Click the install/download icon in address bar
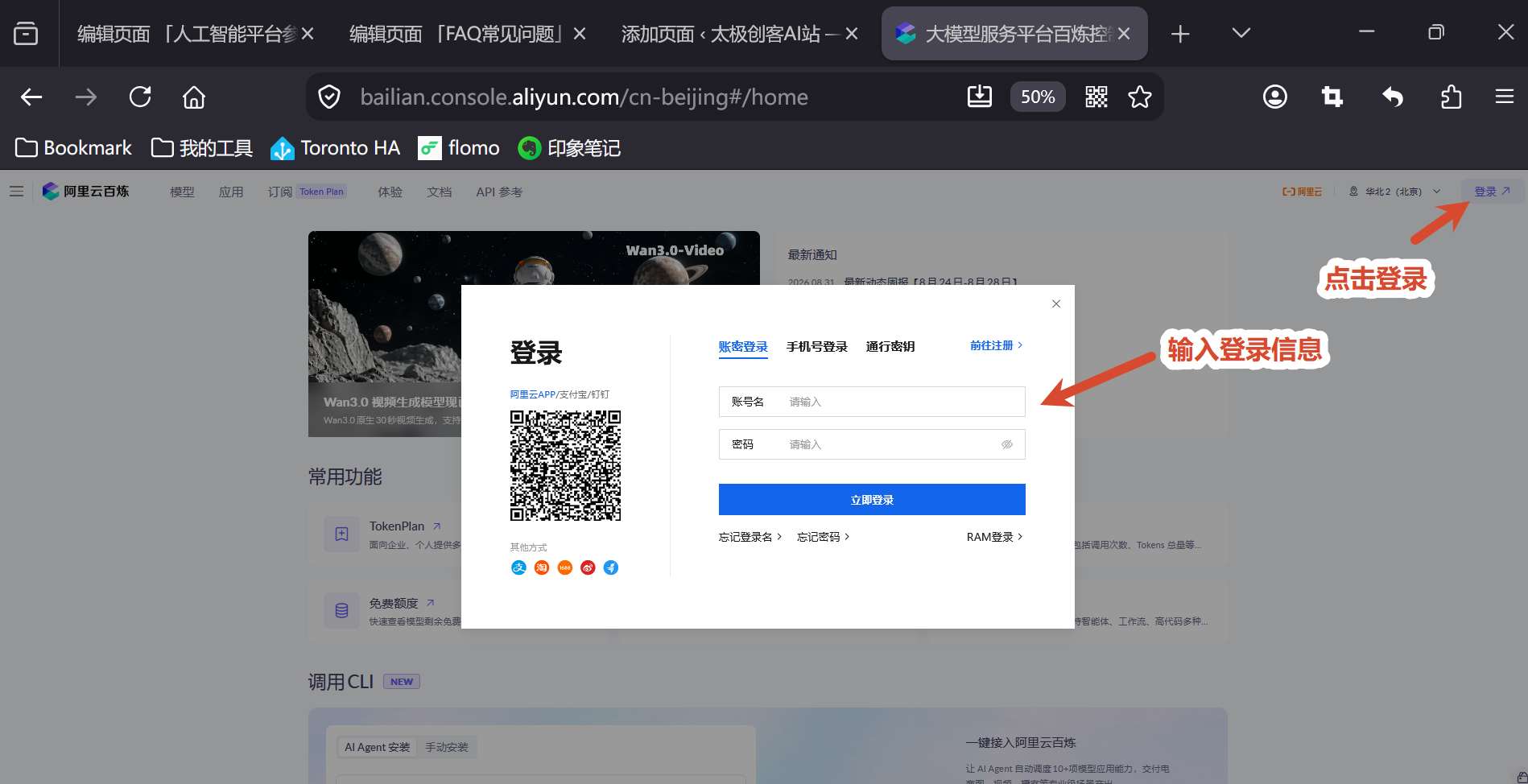The height and width of the screenshot is (784, 1528). point(979,97)
